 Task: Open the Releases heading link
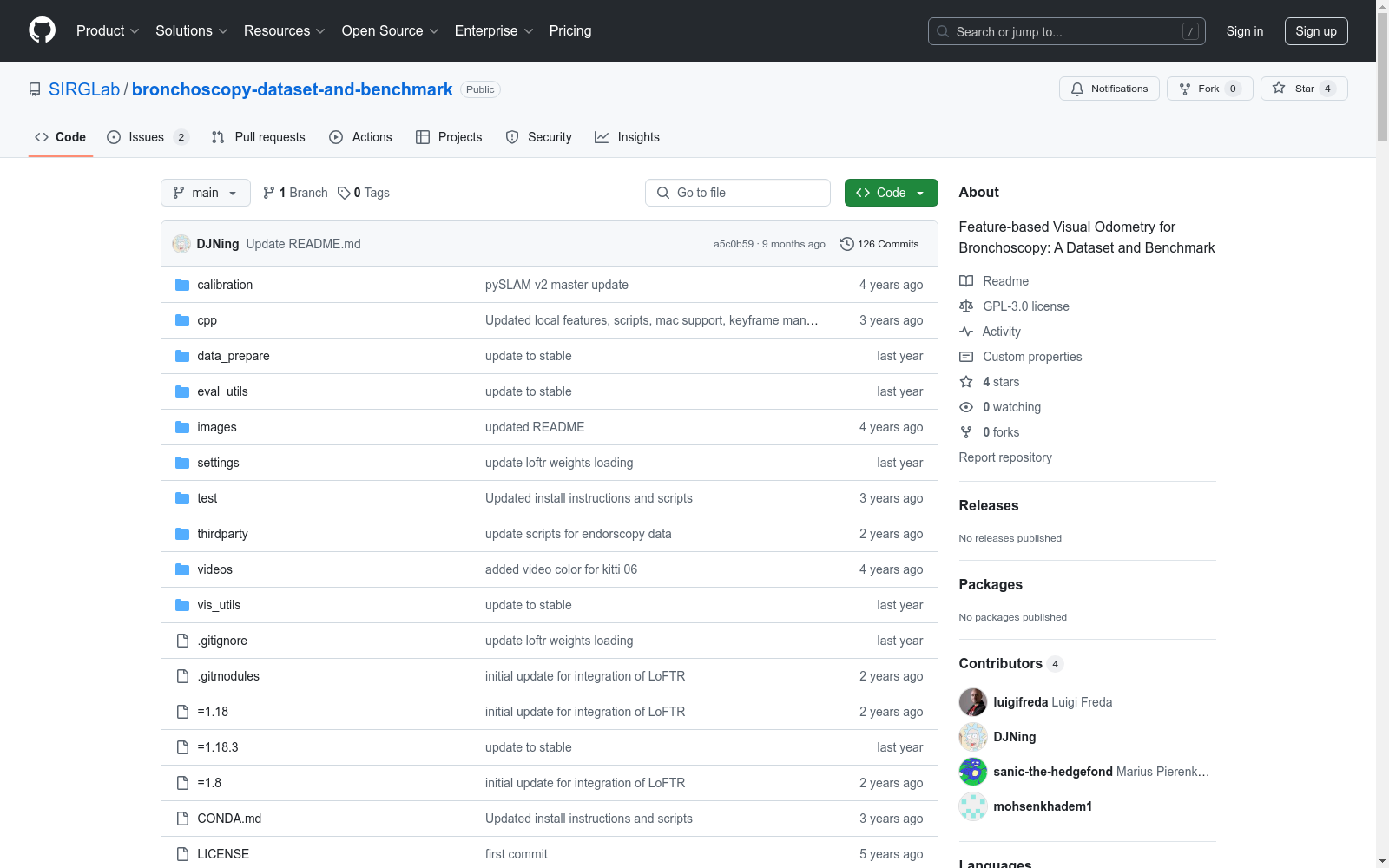(989, 505)
